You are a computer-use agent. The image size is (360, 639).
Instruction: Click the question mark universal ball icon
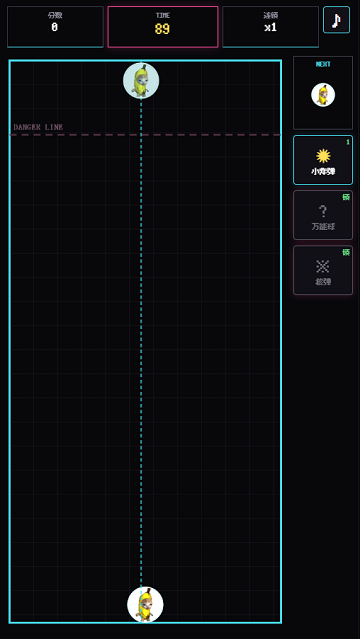[x=322, y=211]
